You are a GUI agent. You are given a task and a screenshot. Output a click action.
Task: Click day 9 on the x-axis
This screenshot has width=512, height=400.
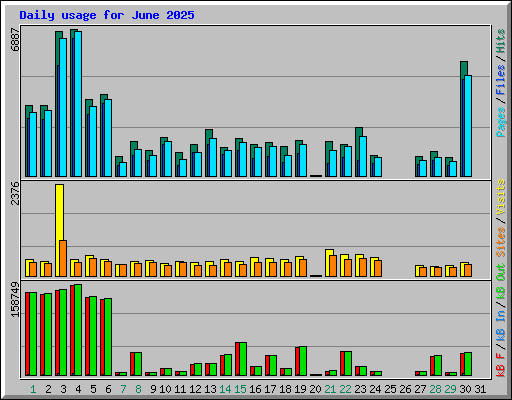153,389
